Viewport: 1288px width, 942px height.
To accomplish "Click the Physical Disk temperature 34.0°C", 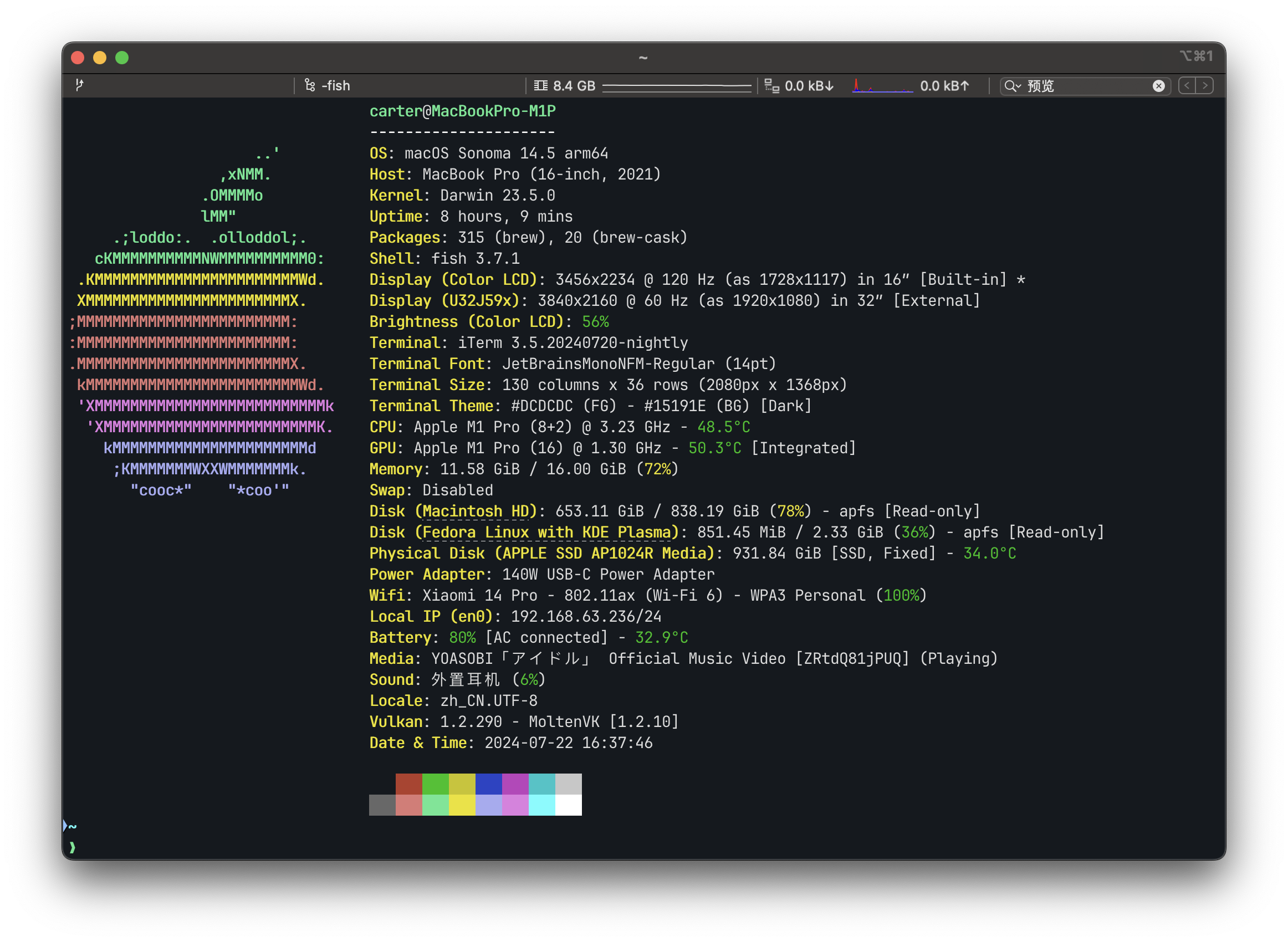I will coord(989,554).
